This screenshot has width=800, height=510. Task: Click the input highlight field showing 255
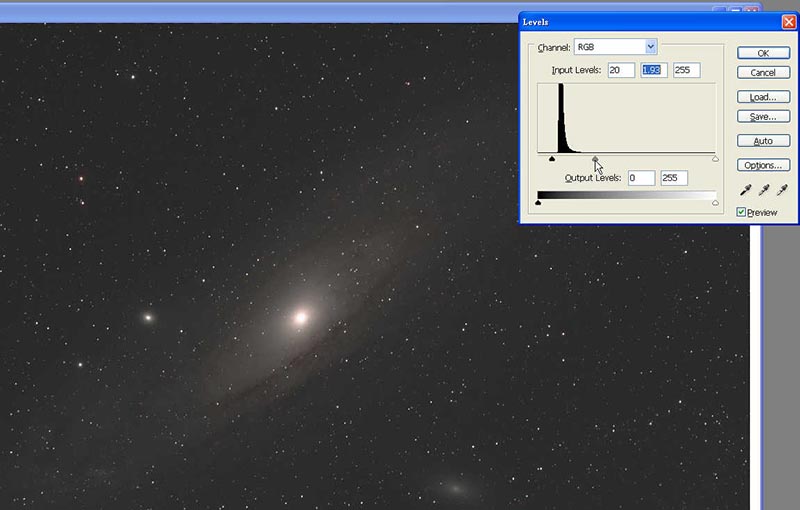[686, 70]
